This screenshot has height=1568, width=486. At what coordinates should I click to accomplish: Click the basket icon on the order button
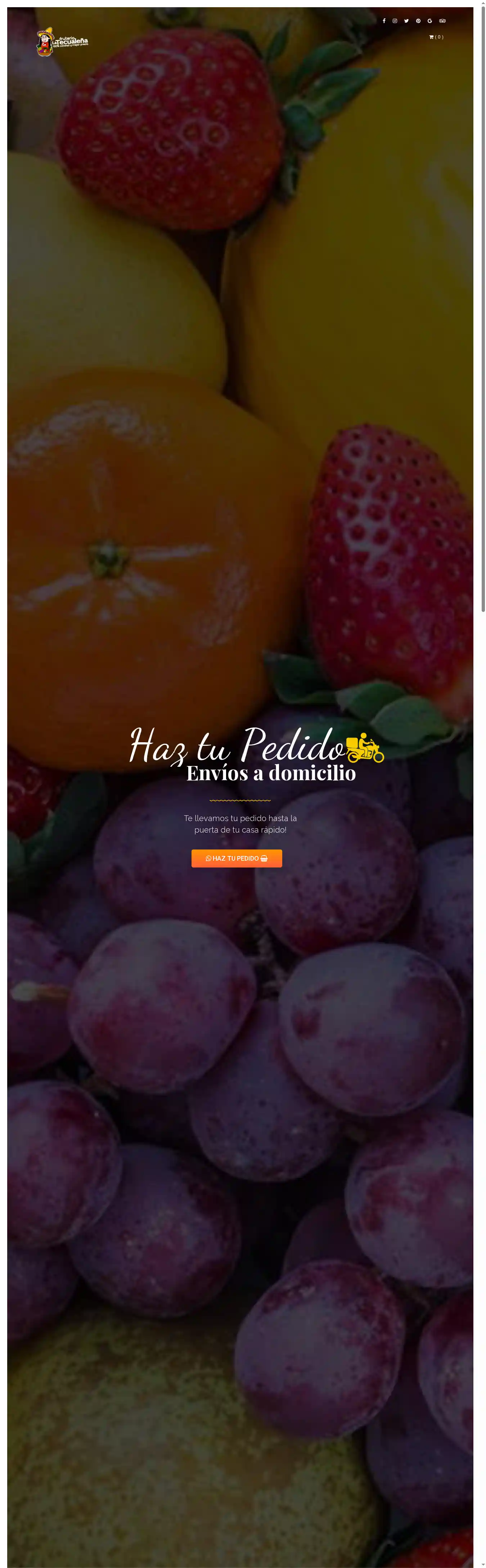click(x=264, y=858)
